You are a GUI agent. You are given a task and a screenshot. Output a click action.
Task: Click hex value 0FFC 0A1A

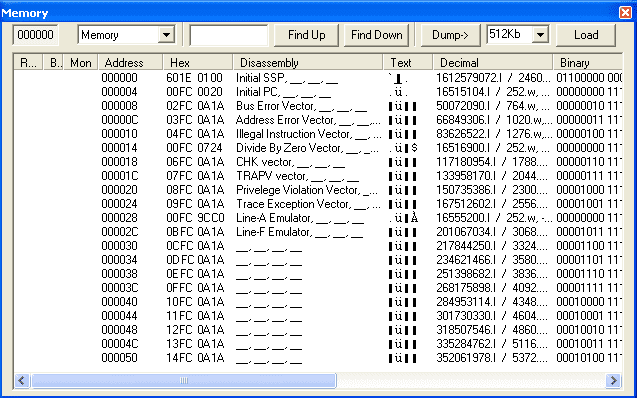point(195,288)
